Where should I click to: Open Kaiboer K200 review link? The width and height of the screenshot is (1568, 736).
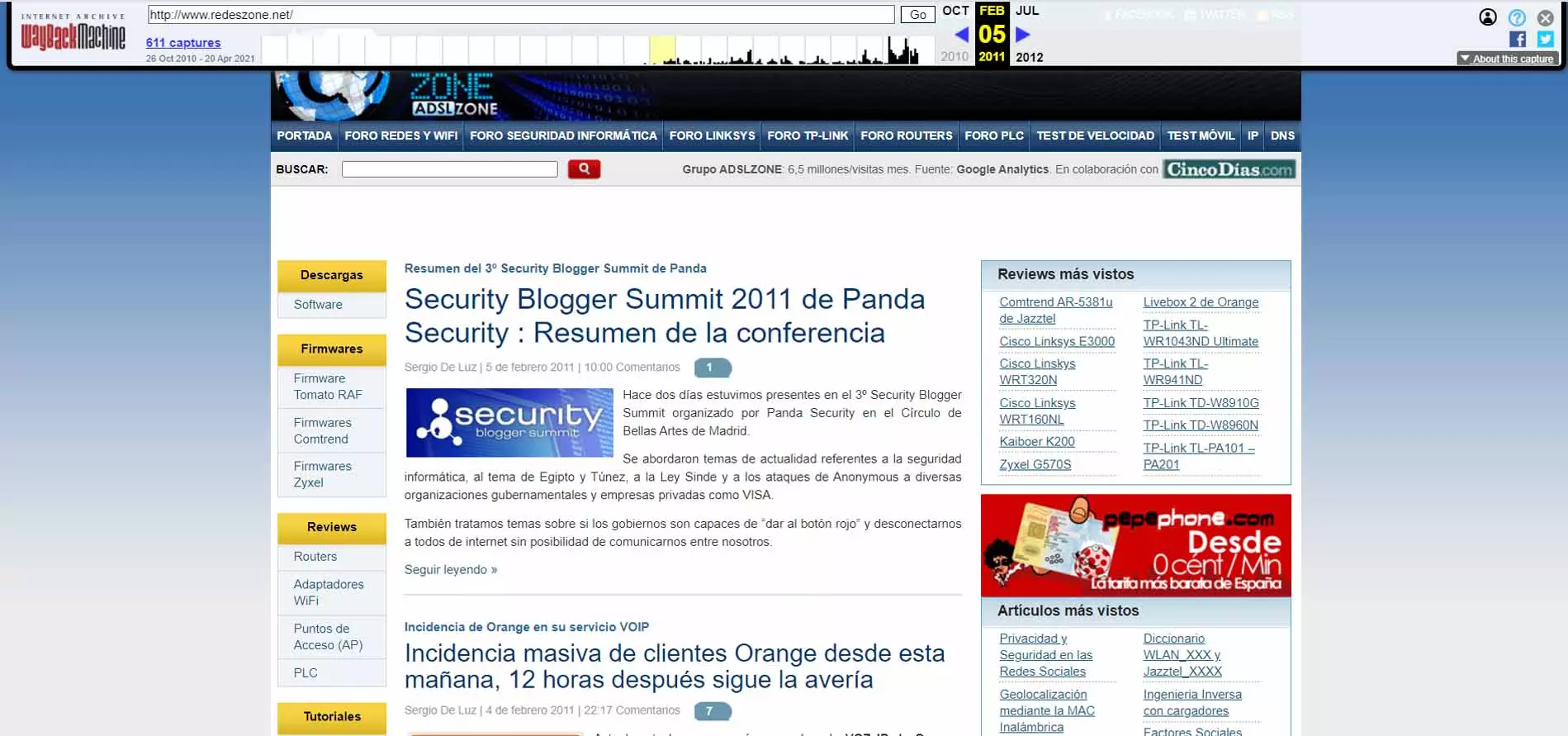pyautogui.click(x=1037, y=442)
